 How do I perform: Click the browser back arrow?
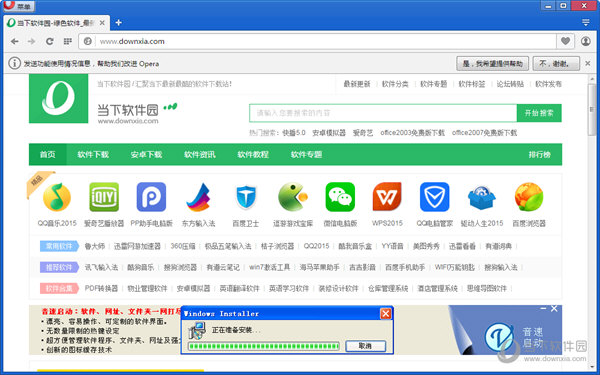(15, 41)
